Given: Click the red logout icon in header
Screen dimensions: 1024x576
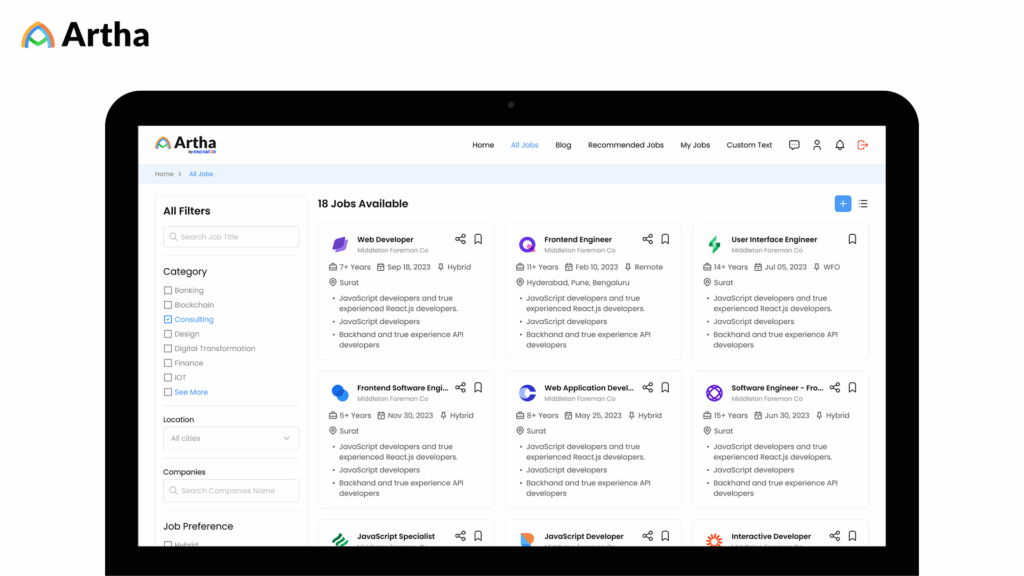Looking at the screenshot, I should point(863,145).
